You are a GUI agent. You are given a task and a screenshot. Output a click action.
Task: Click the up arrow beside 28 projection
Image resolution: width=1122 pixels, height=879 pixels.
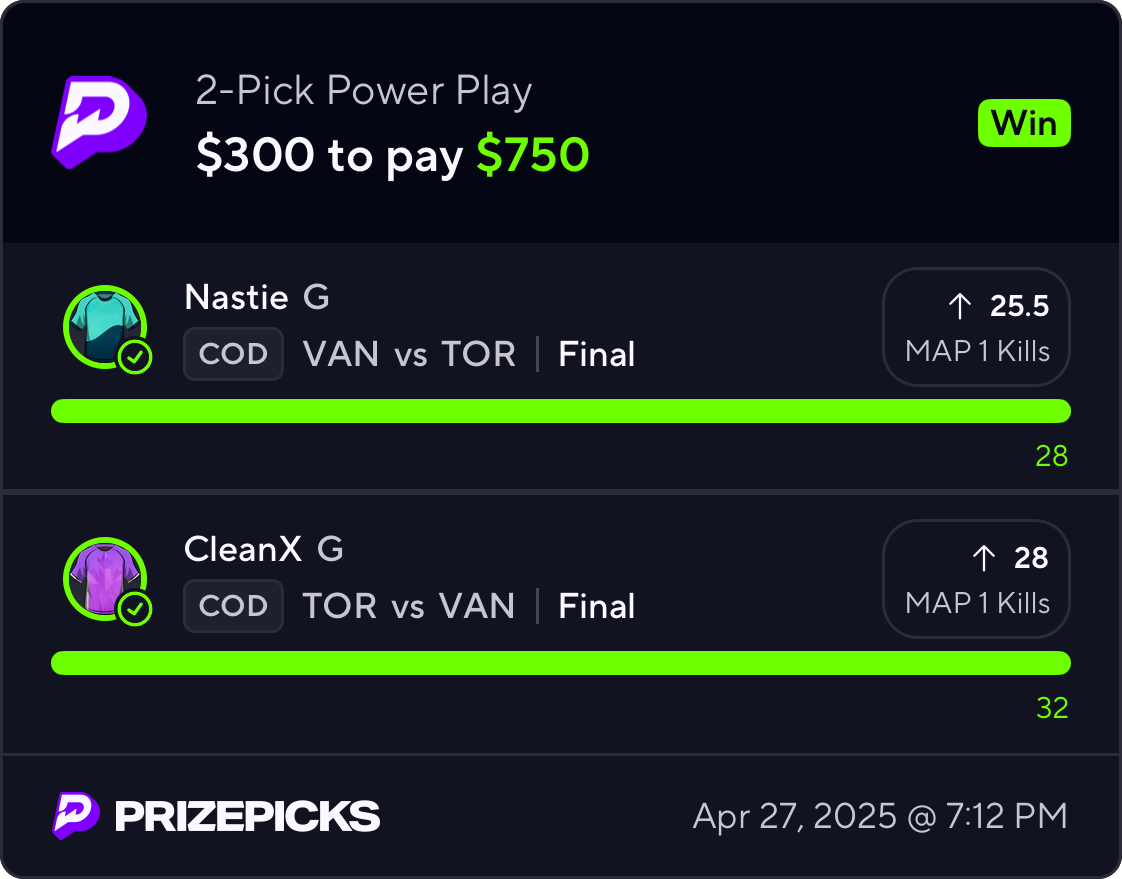click(984, 558)
